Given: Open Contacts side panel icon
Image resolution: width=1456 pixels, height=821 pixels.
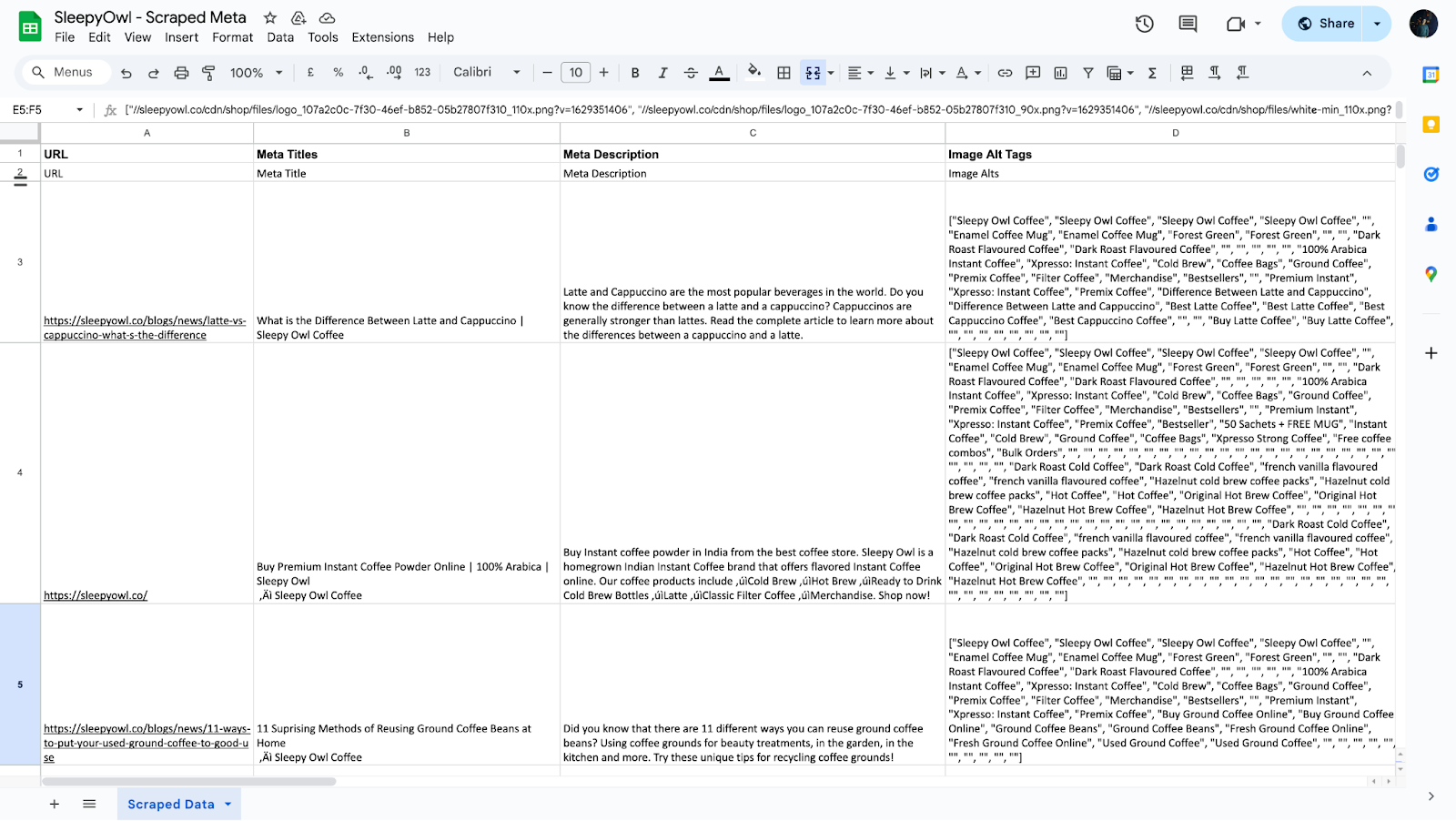Looking at the screenshot, I should [1431, 224].
